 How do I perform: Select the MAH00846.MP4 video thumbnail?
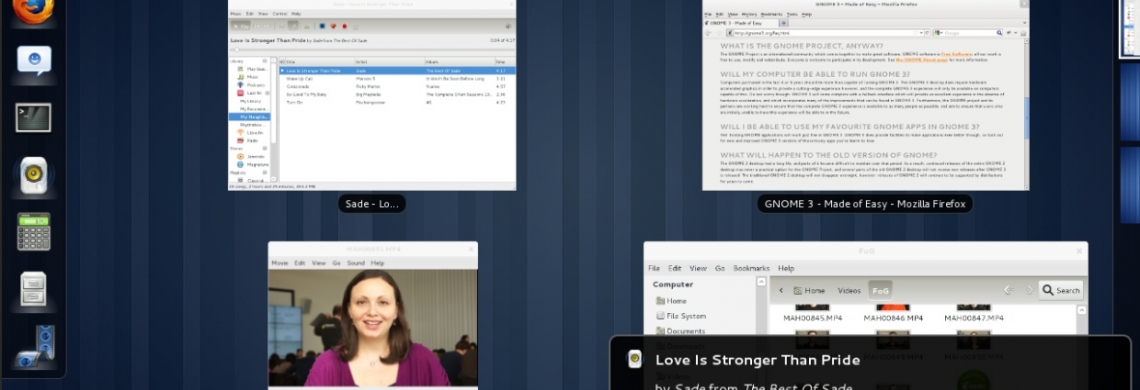(x=893, y=313)
